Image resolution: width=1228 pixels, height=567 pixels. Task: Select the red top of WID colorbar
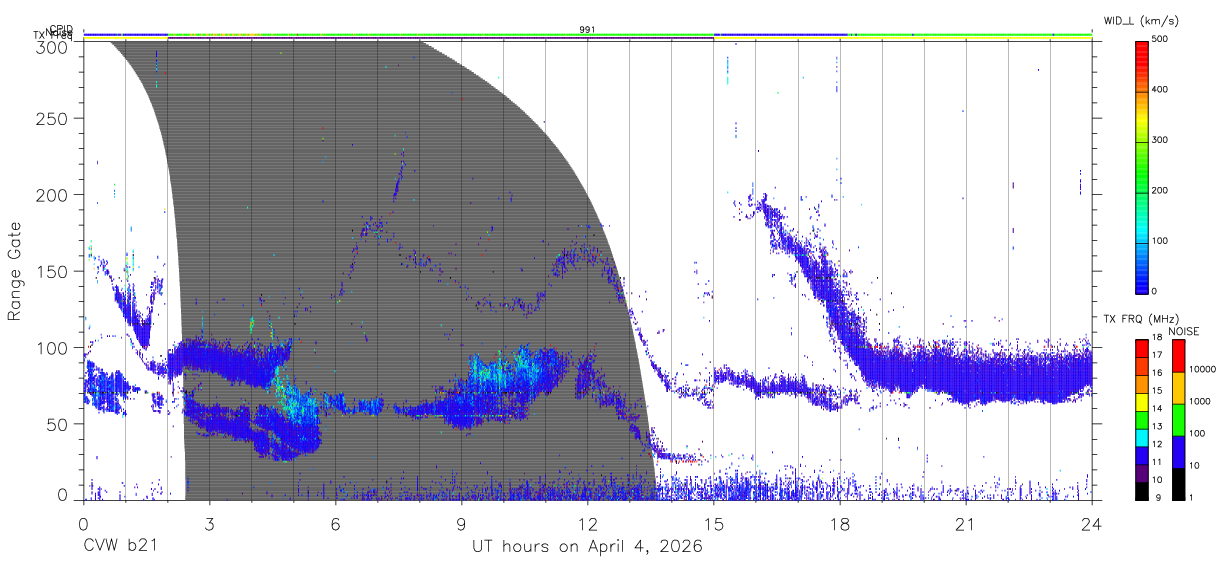coord(1141,50)
